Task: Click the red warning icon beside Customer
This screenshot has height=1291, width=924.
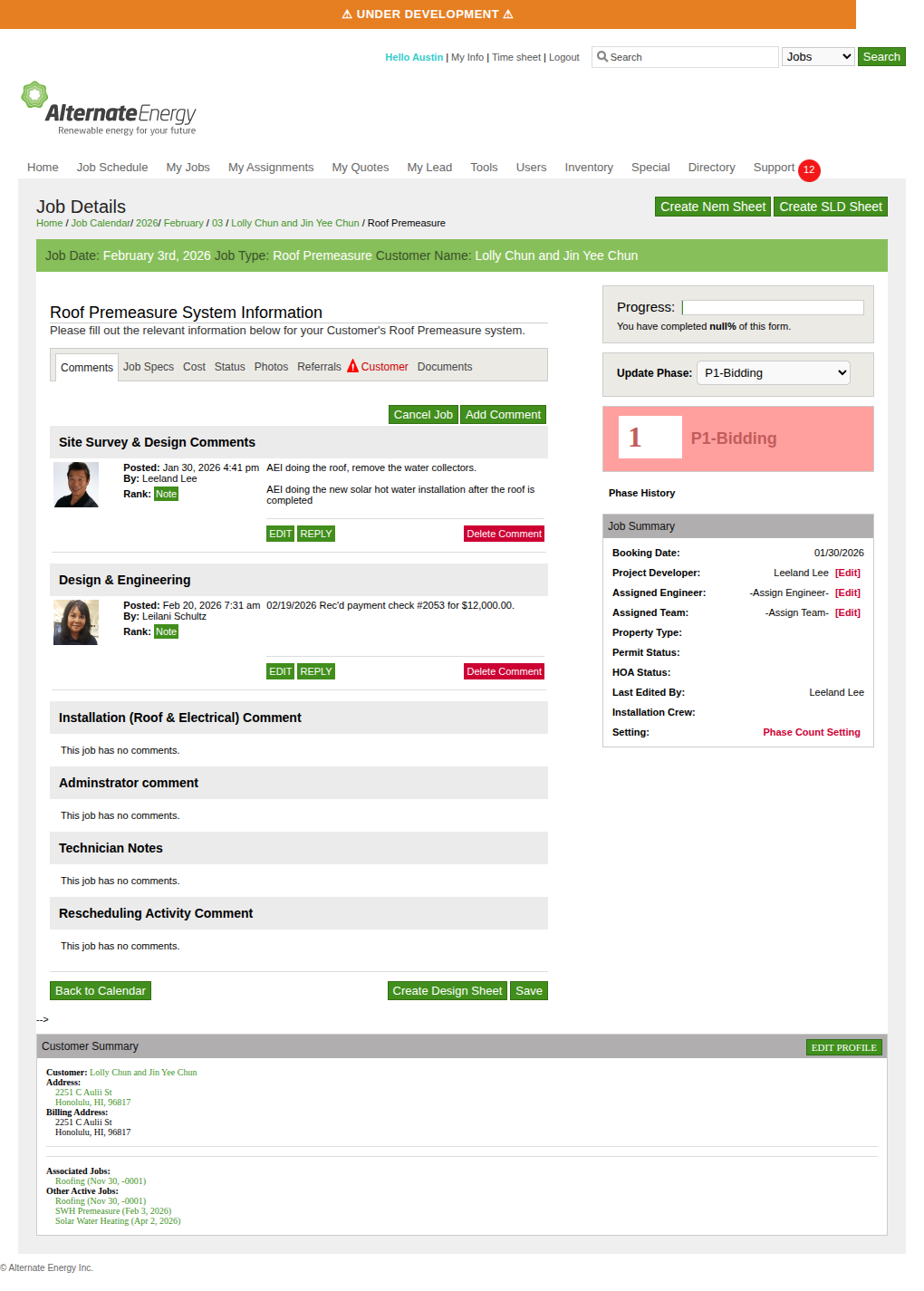Action: click(352, 366)
